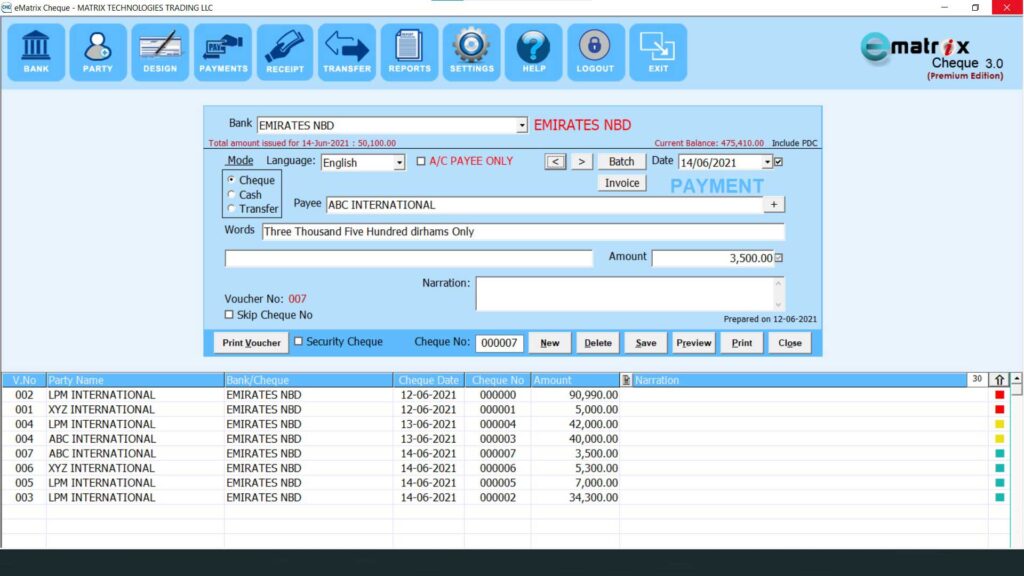Open the cheque Design tool
1024x576 pixels.
coord(160,50)
